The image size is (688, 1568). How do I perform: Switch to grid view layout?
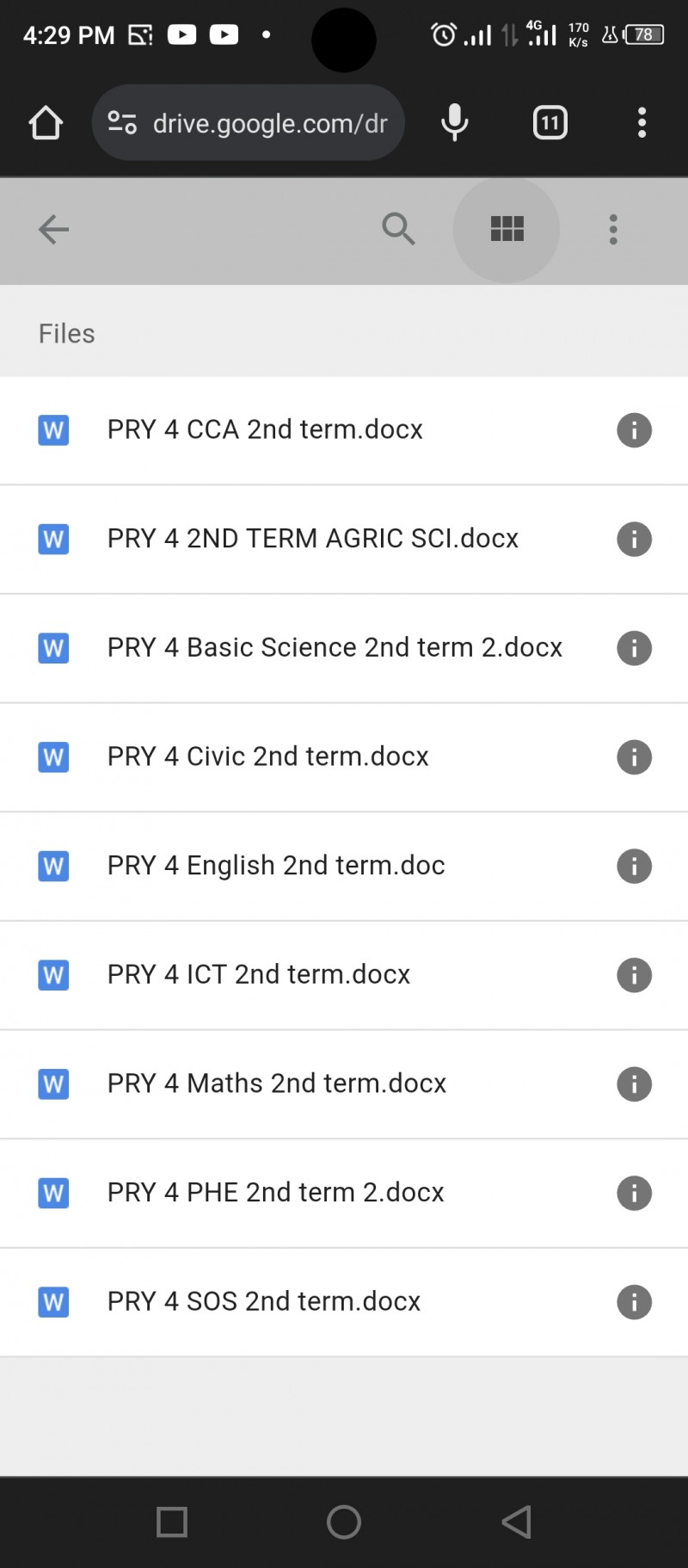(507, 230)
